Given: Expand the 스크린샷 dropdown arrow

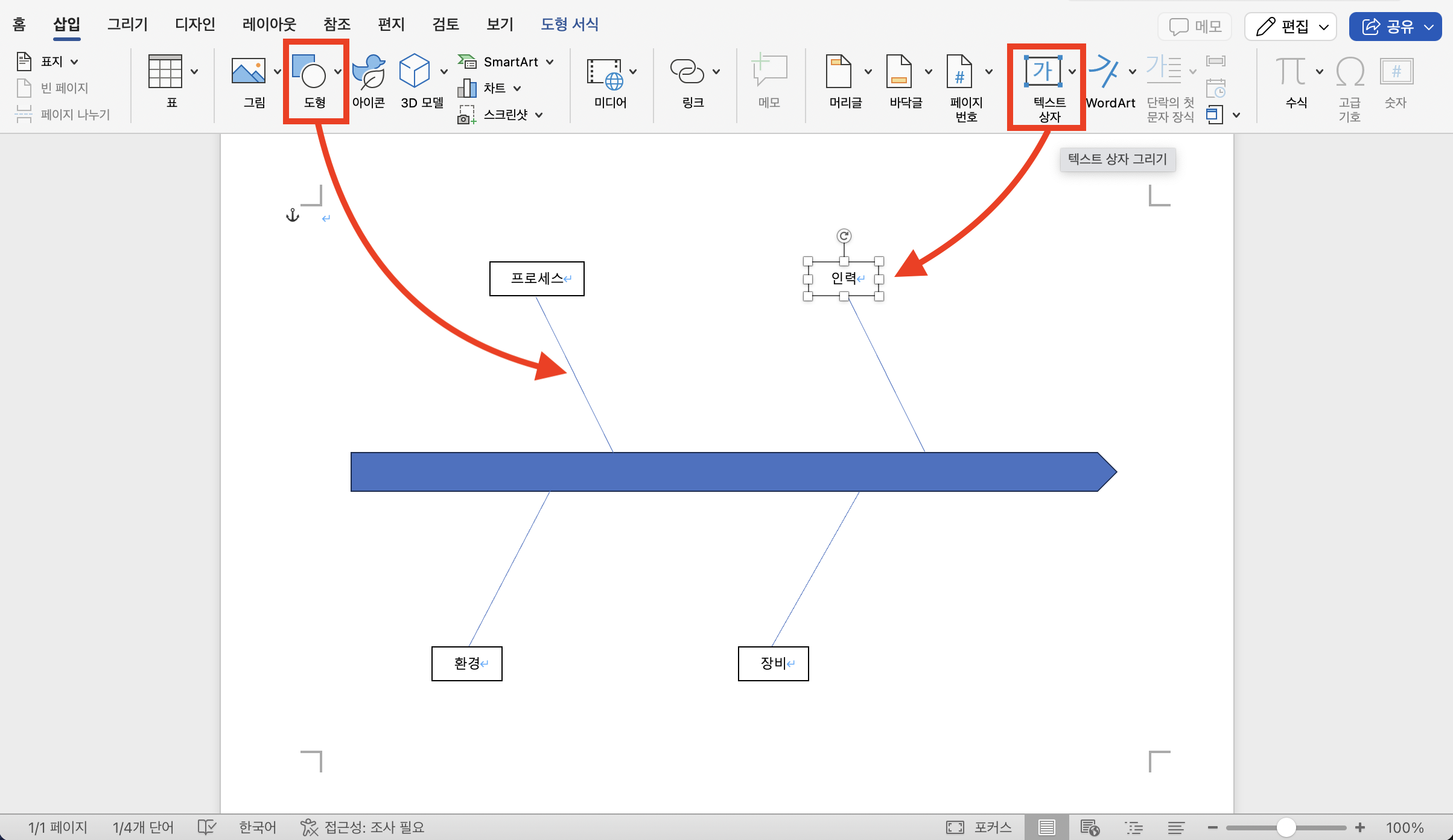Looking at the screenshot, I should 539,115.
